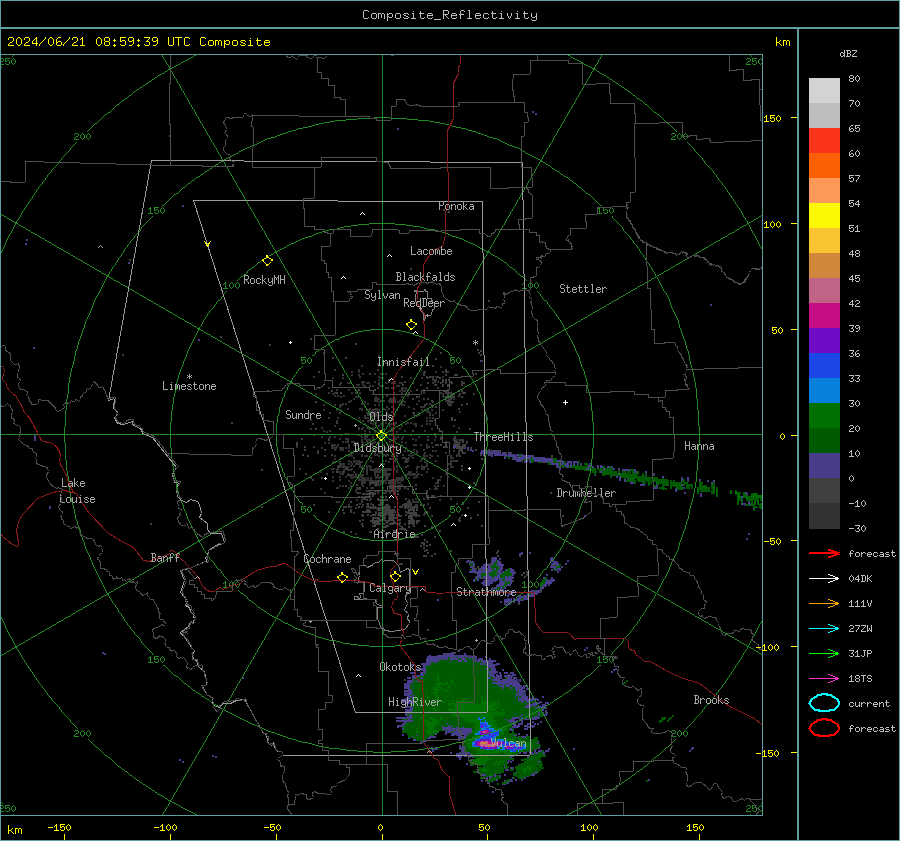The width and height of the screenshot is (900, 841).
Task: Click the Brooks town label
Action: pyautogui.click(x=711, y=700)
